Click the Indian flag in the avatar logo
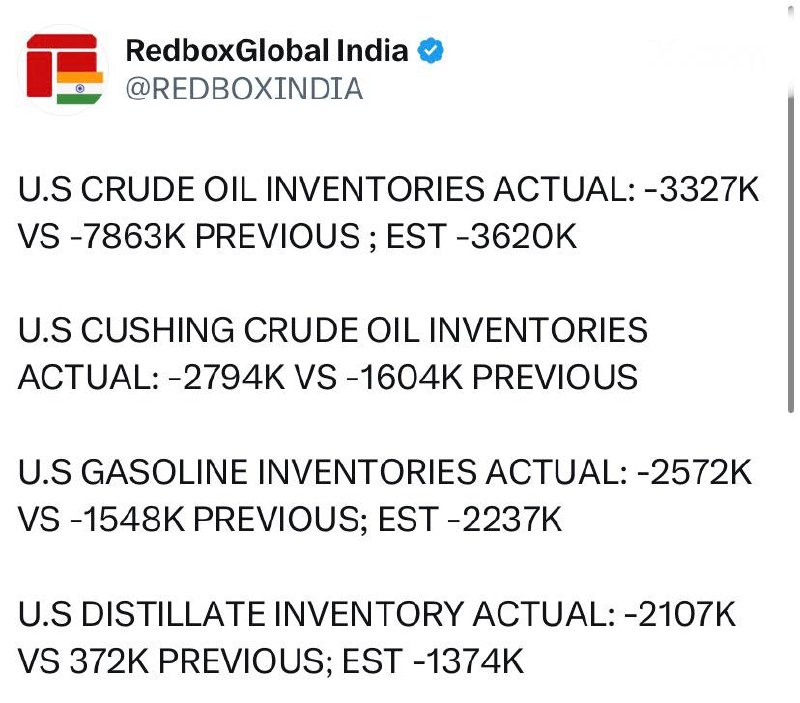Screen dimensions: 800x703 pos(80,88)
